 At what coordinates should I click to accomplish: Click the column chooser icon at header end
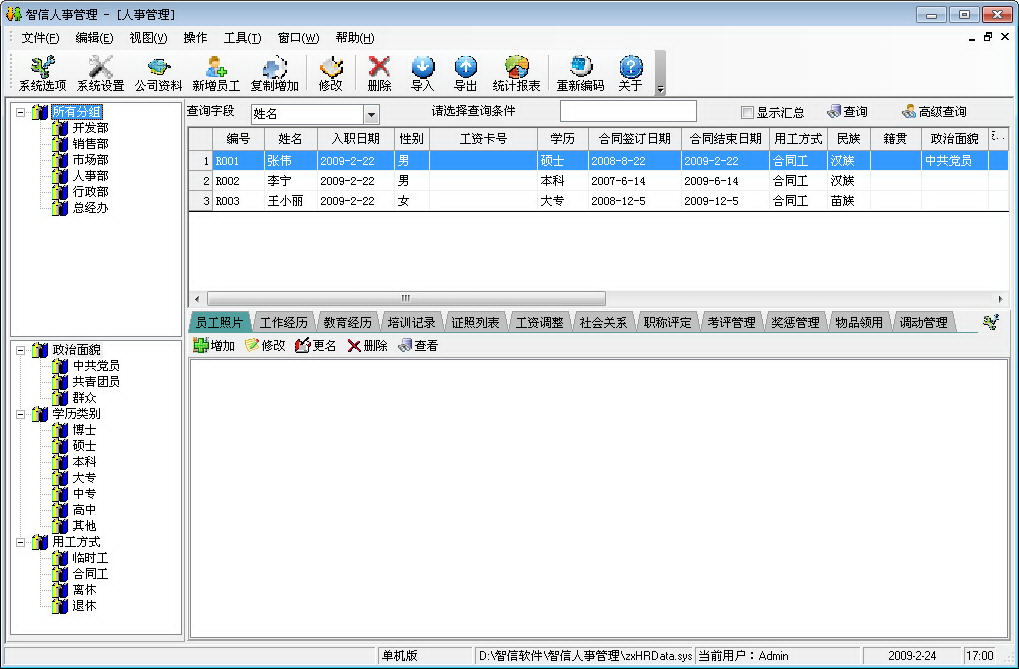pyautogui.click(x=998, y=138)
